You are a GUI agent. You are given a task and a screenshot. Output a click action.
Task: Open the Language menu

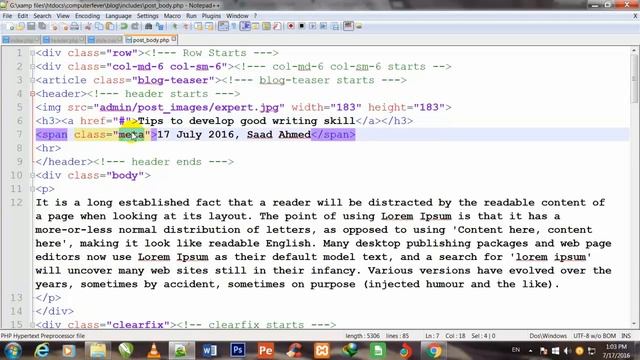coord(118,16)
